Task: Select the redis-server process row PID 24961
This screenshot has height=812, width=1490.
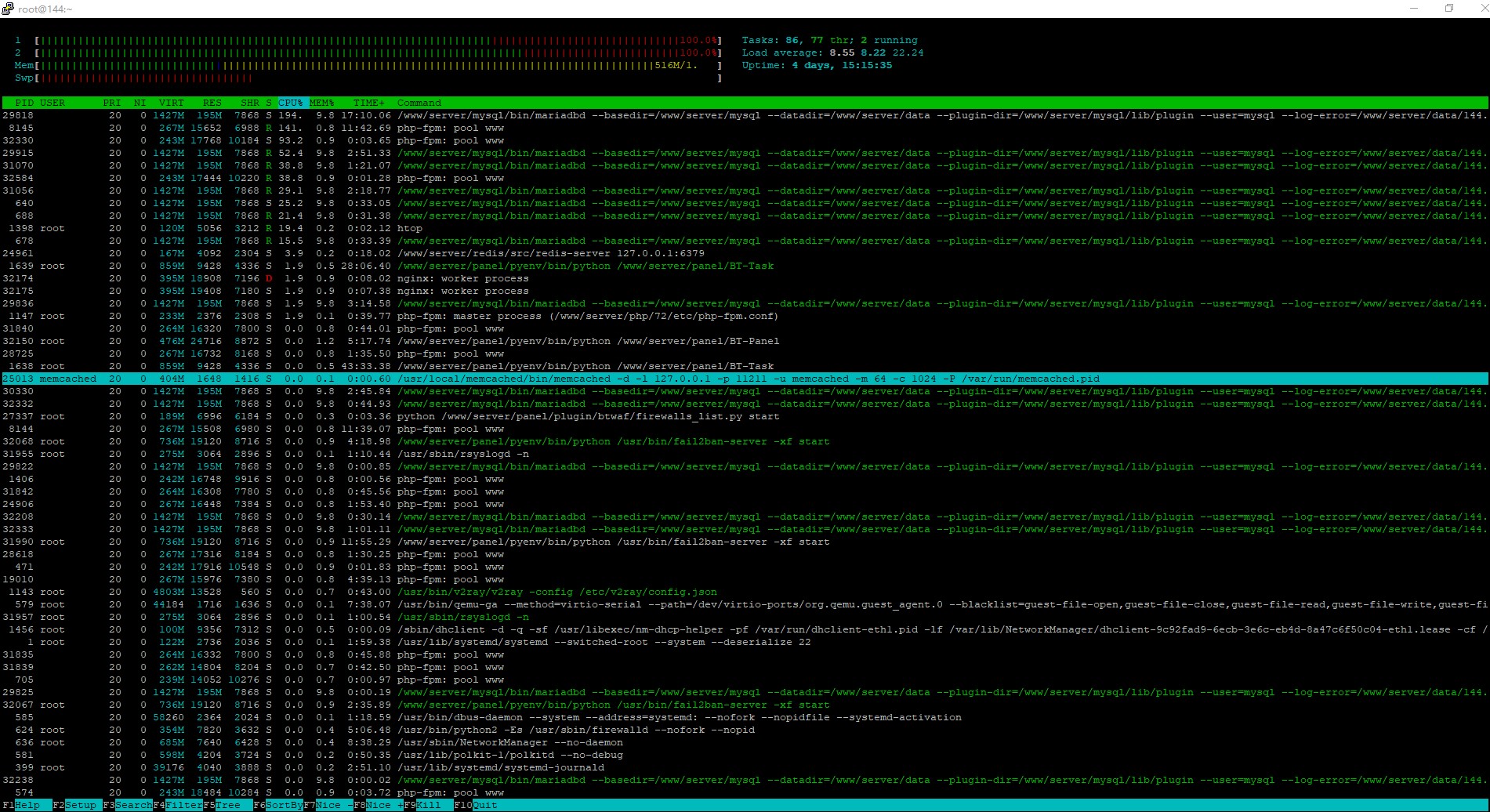Action: 745,253
